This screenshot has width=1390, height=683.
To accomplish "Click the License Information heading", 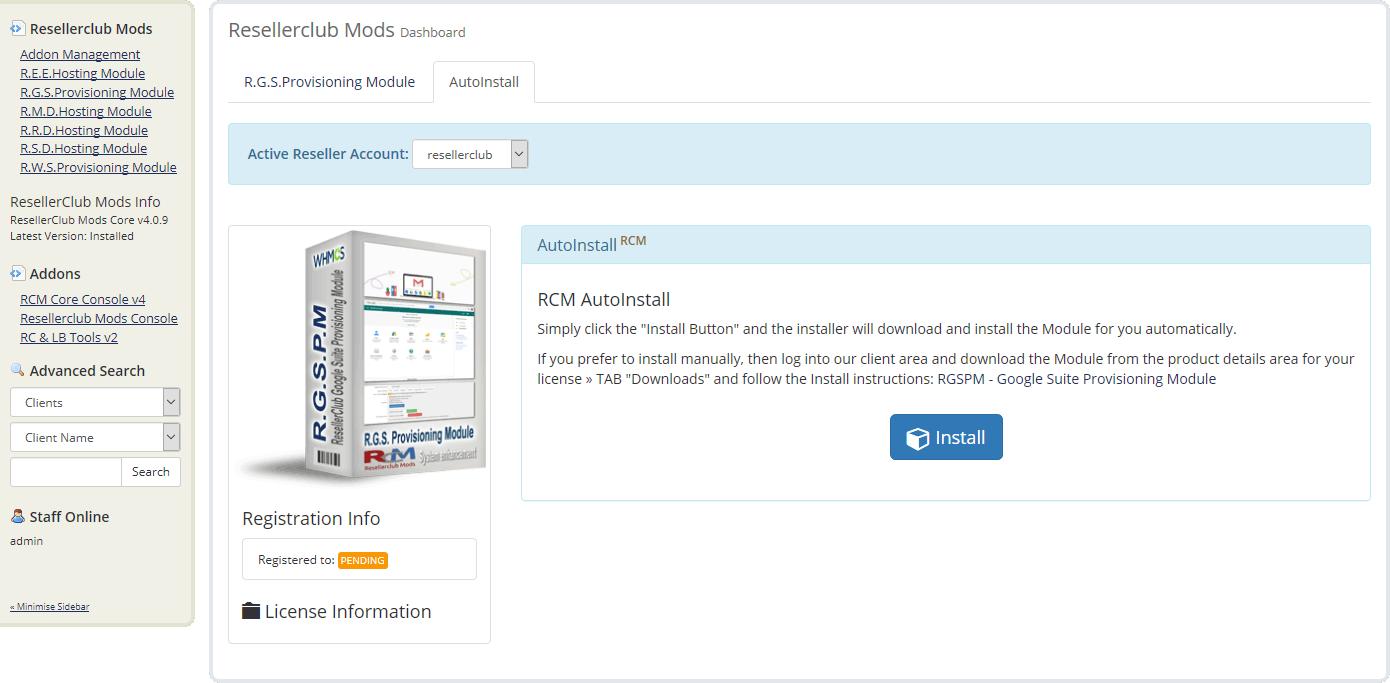I will (x=348, y=611).
